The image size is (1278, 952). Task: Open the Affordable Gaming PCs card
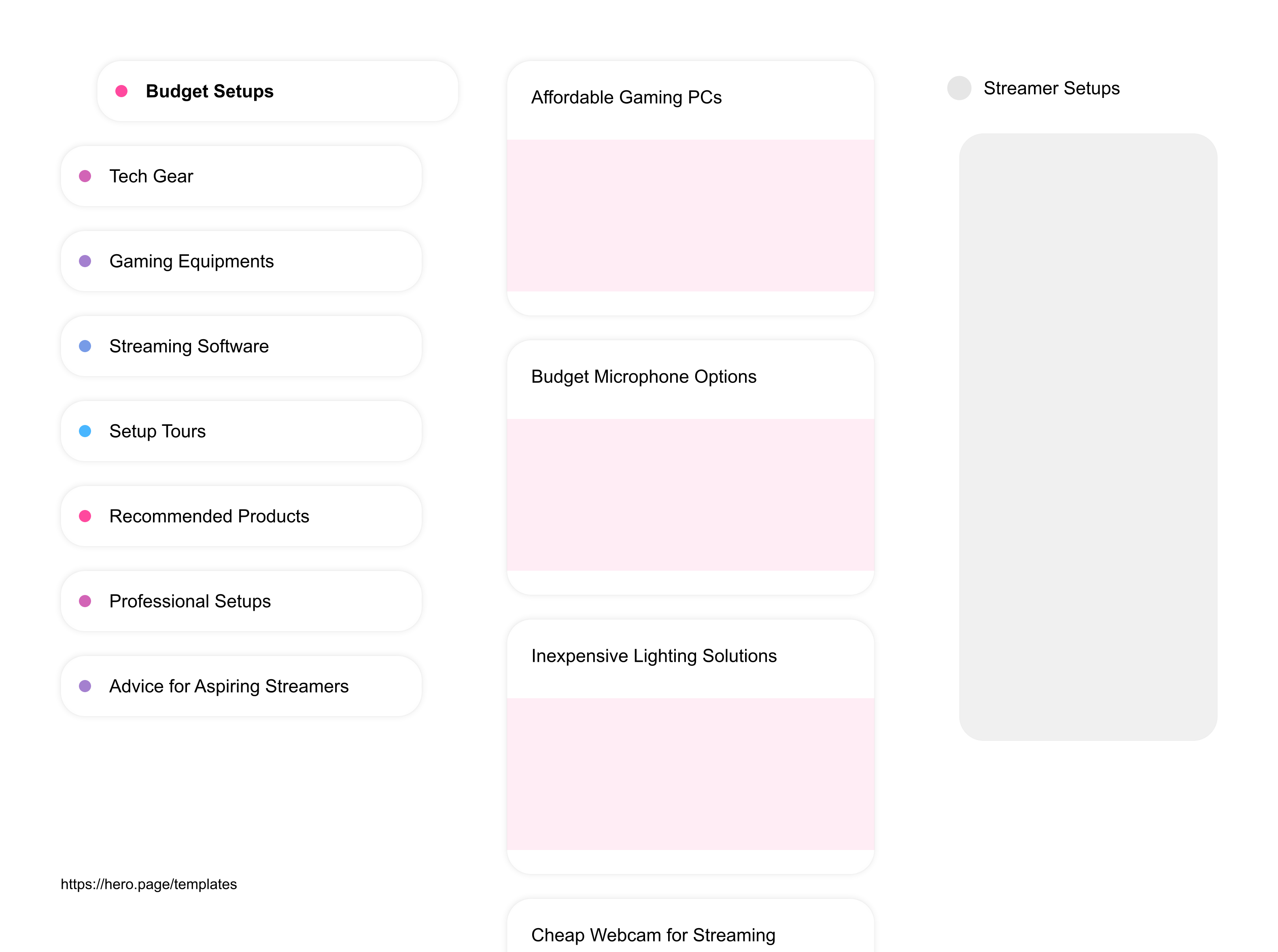(627, 98)
